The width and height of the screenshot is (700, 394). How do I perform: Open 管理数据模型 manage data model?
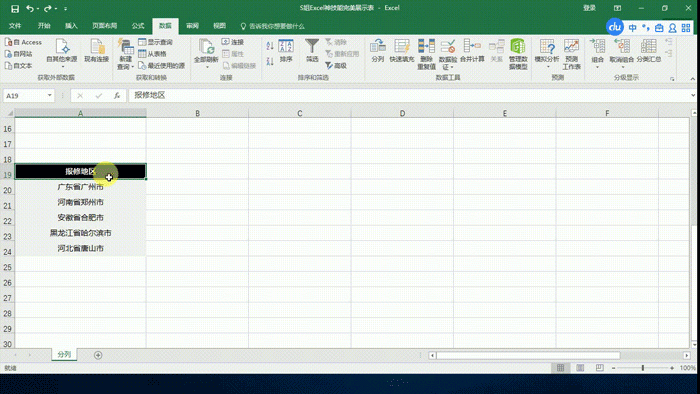(518, 54)
